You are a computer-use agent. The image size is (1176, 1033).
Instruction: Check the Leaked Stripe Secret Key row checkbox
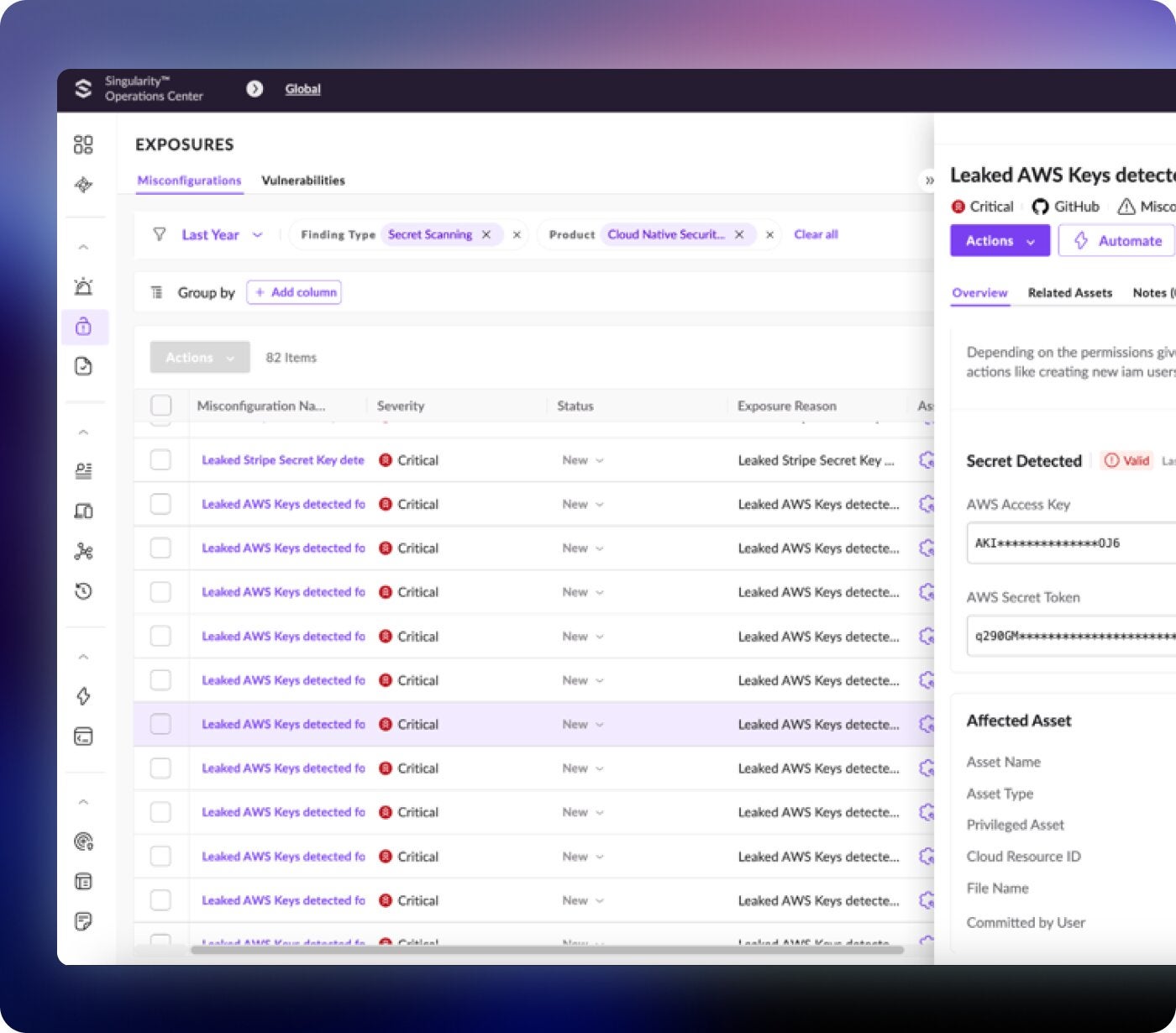160,460
